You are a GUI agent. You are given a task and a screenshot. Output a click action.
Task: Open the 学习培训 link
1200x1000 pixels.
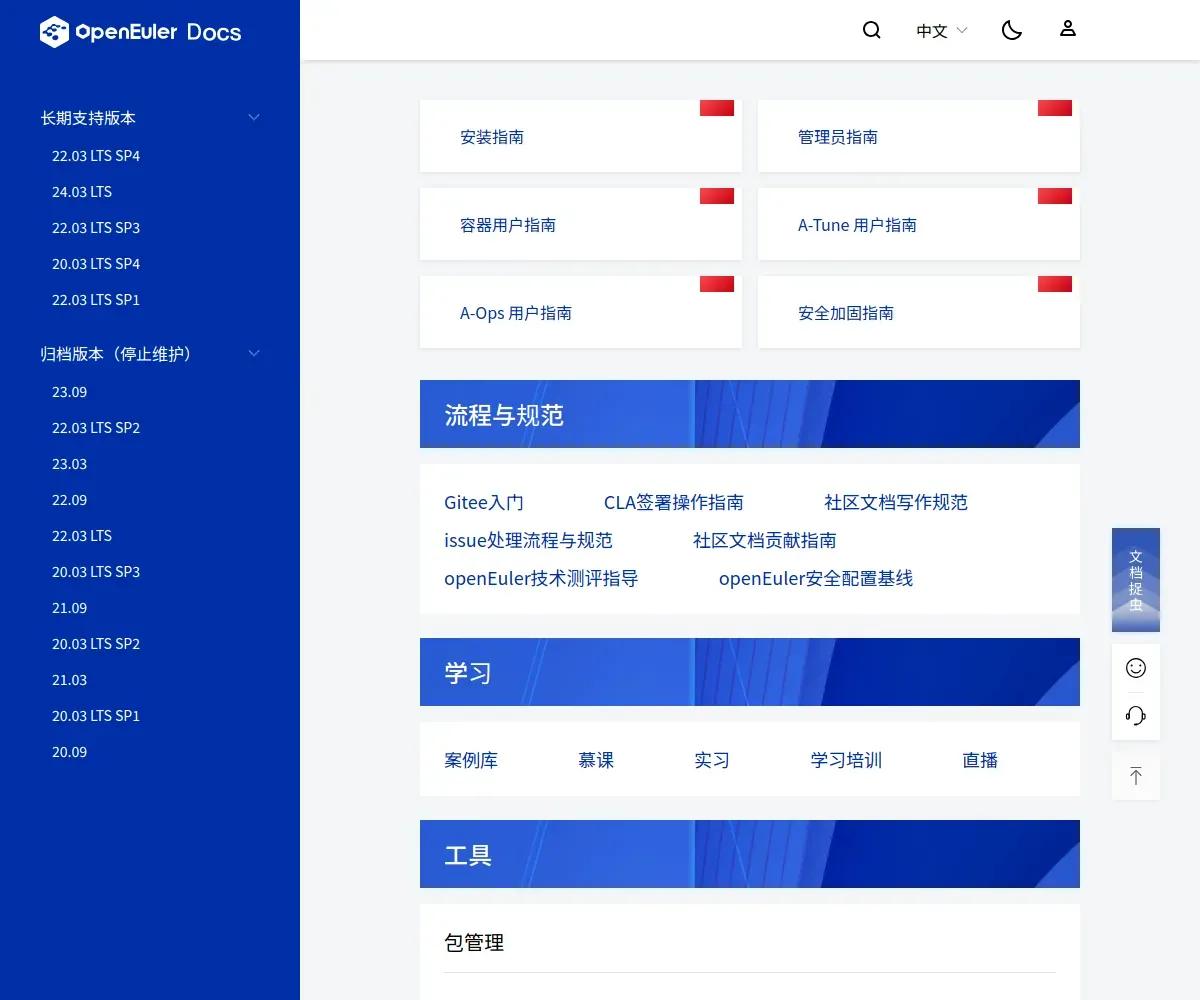pos(846,760)
